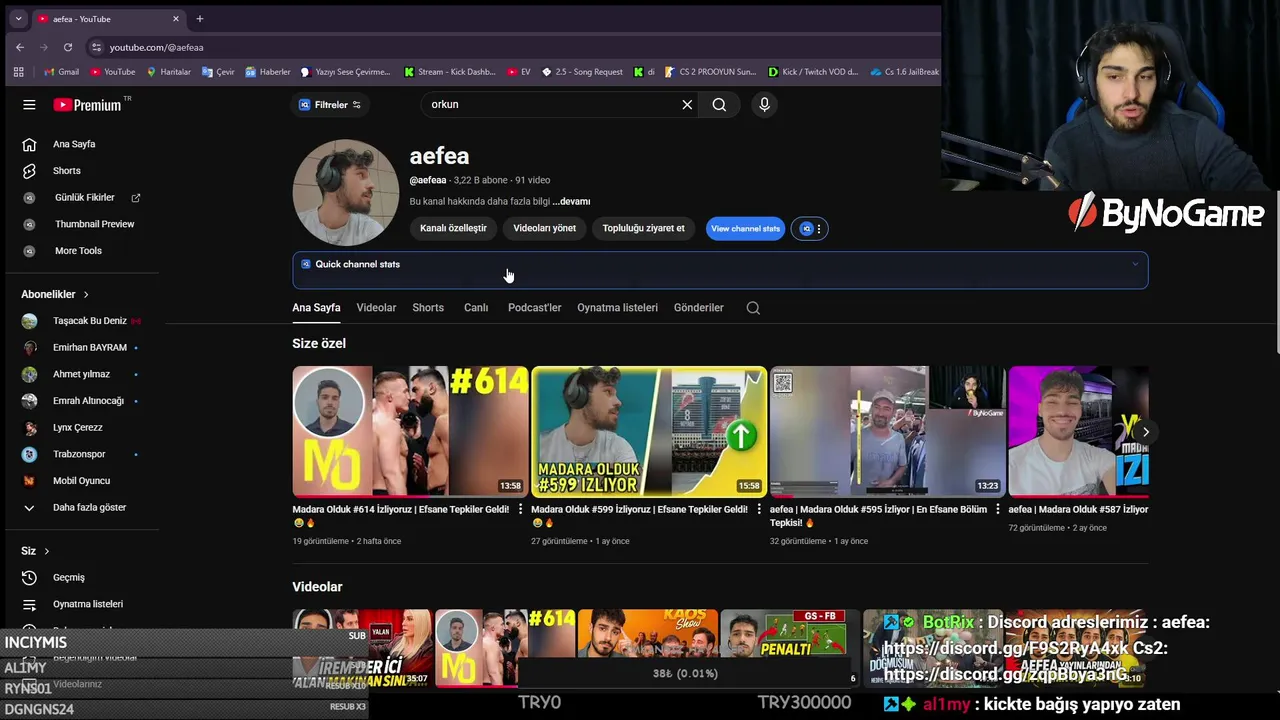Switch to the Canlı tab

476,308
